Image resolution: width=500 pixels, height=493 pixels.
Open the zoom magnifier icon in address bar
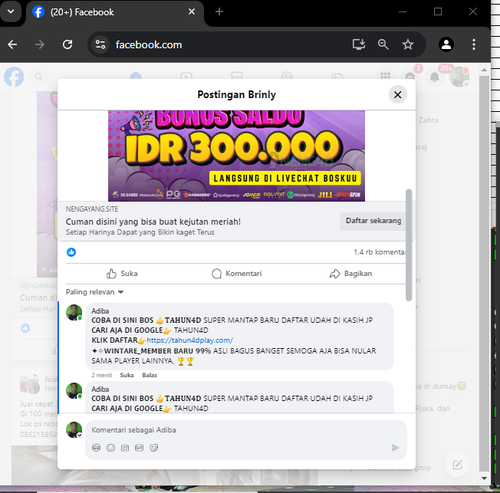(383, 44)
